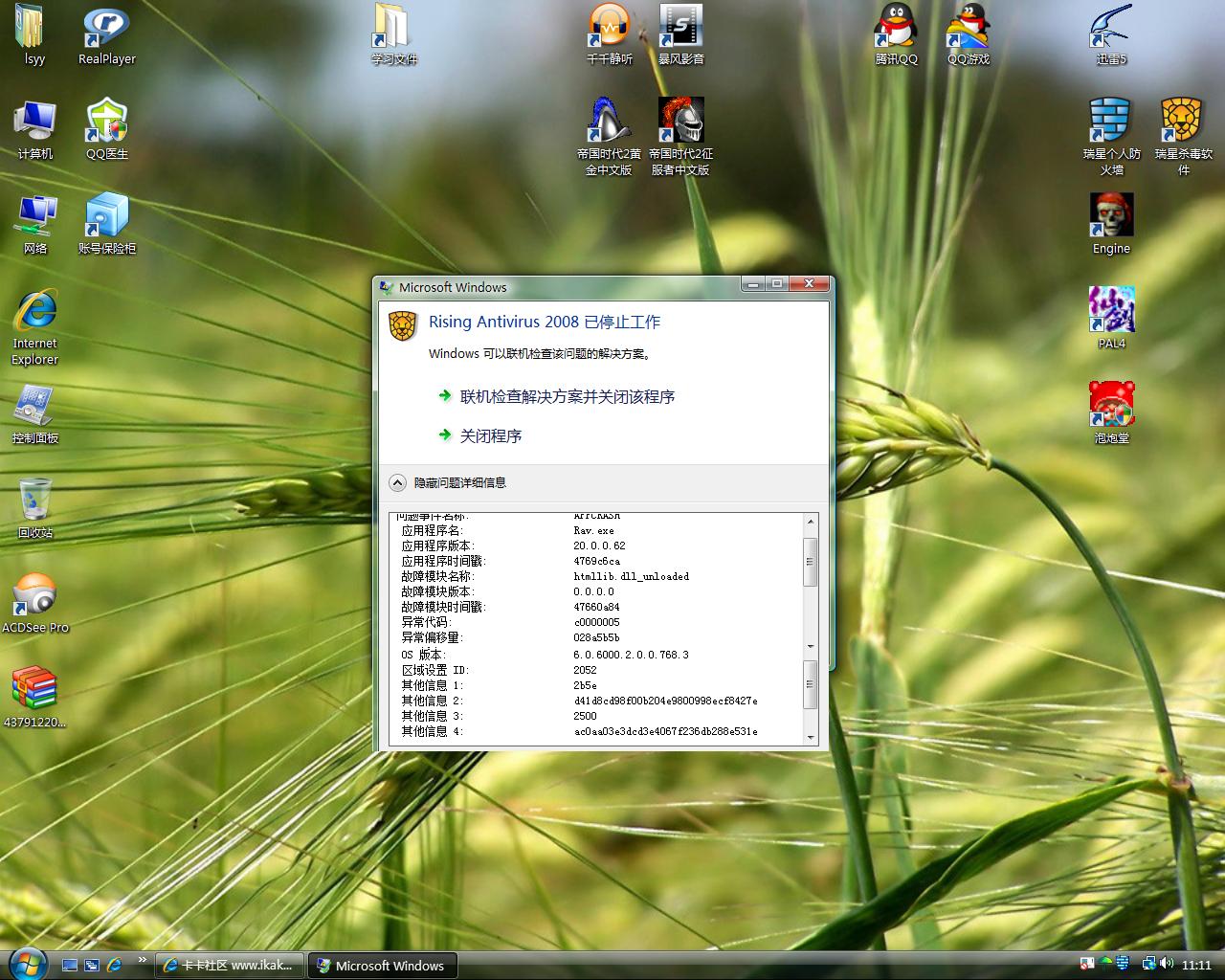Click the Rising lion shield icon in dialog
Screen dimensions: 1225x980
click(x=403, y=325)
